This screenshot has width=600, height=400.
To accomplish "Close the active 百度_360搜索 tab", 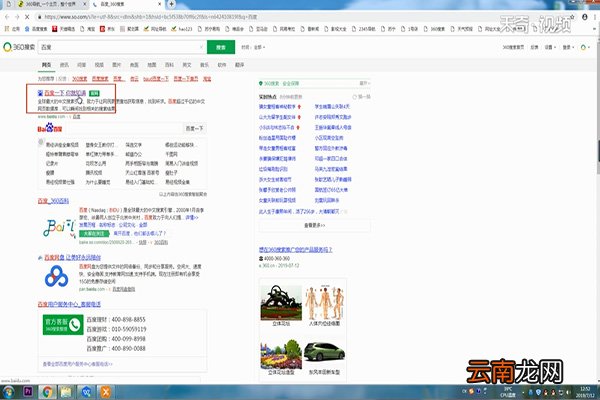I will [x=160, y=4].
